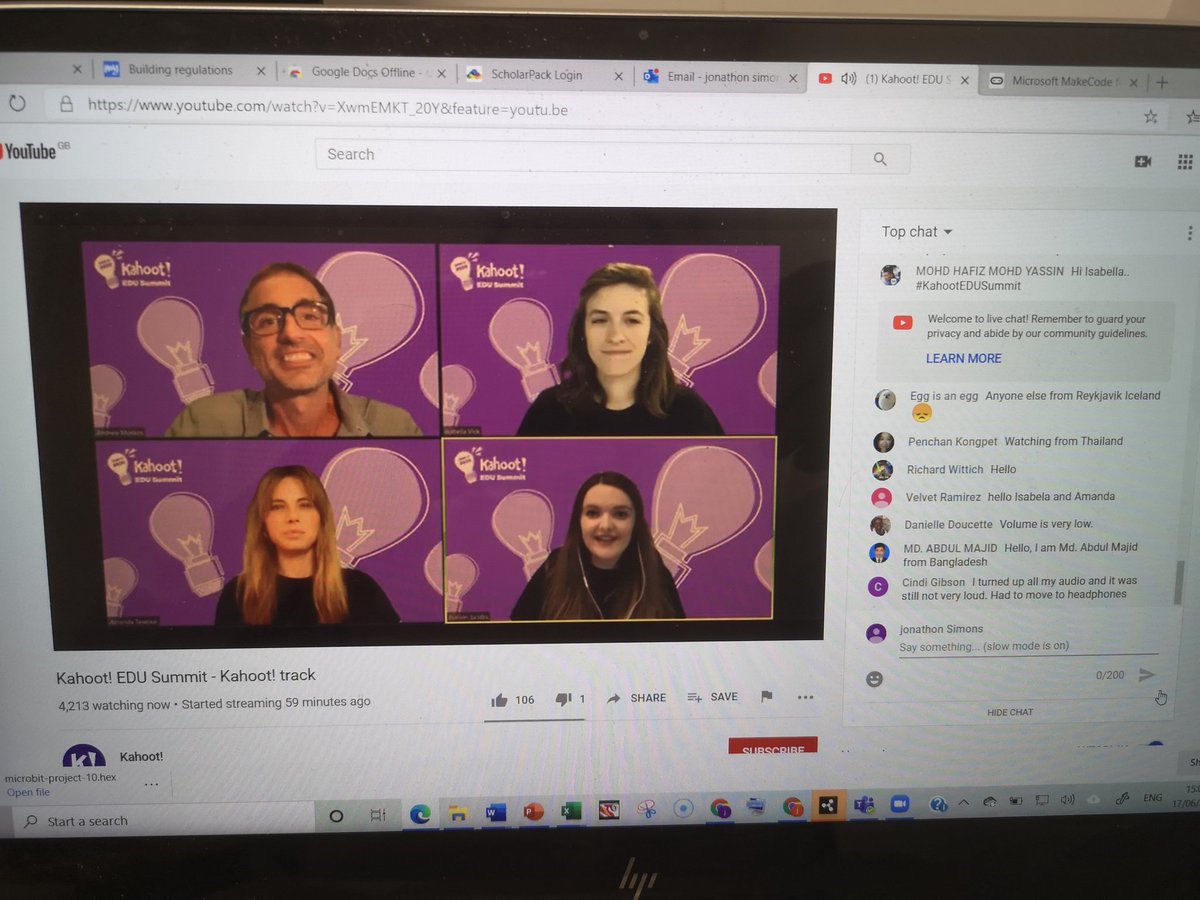Click the send chat message arrow
Screen dimensions: 1200x900
[x=1146, y=674]
